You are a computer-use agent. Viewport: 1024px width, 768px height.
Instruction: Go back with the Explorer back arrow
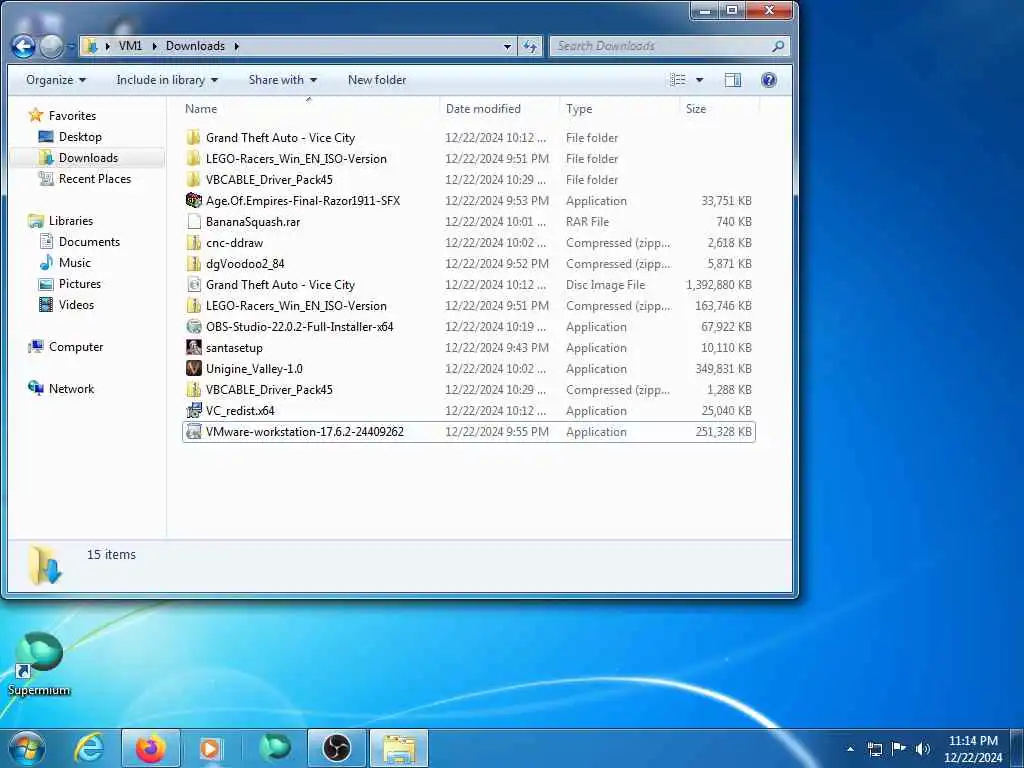pyautogui.click(x=23, y=46)
